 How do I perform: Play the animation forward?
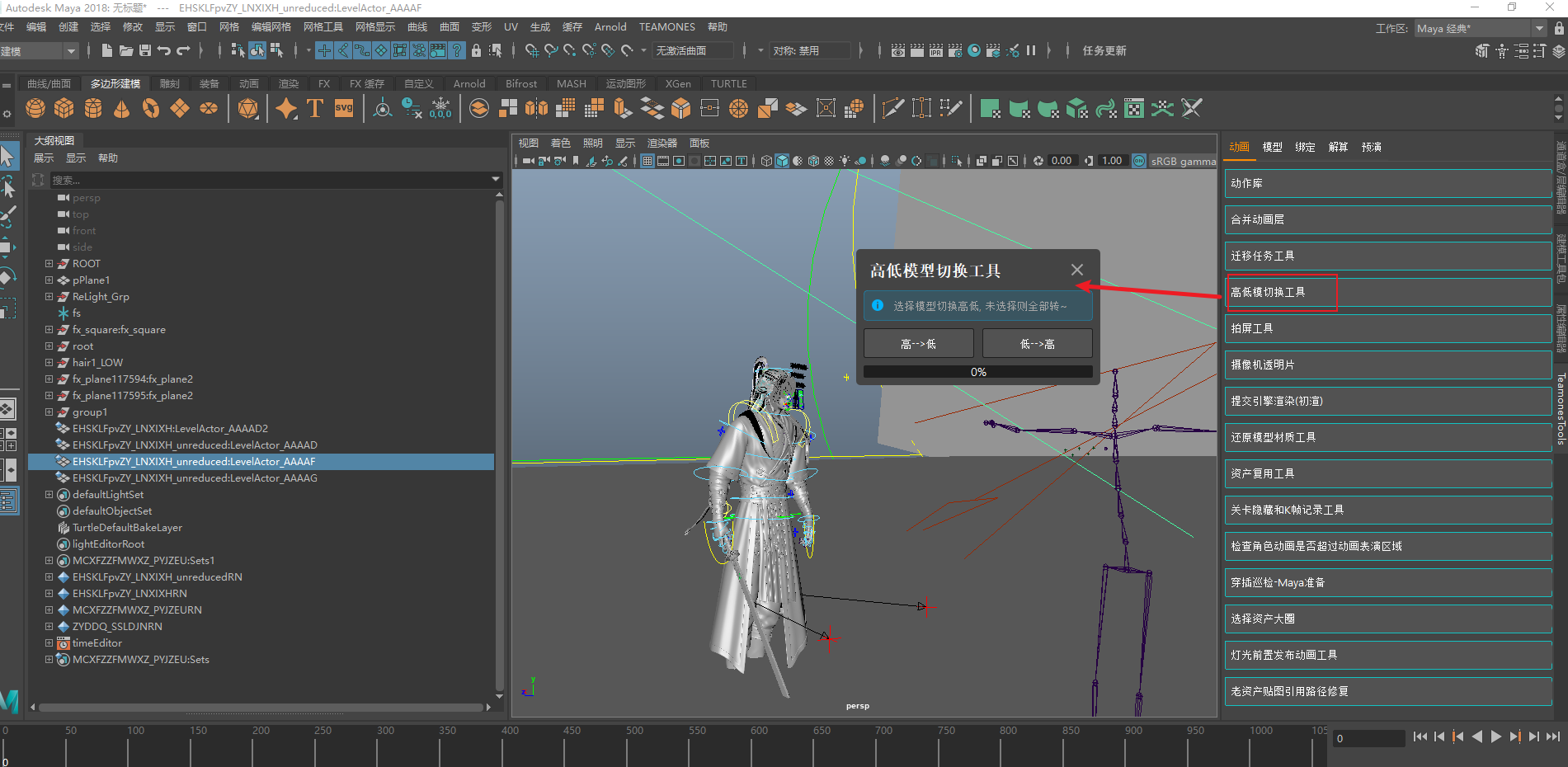1495,736
